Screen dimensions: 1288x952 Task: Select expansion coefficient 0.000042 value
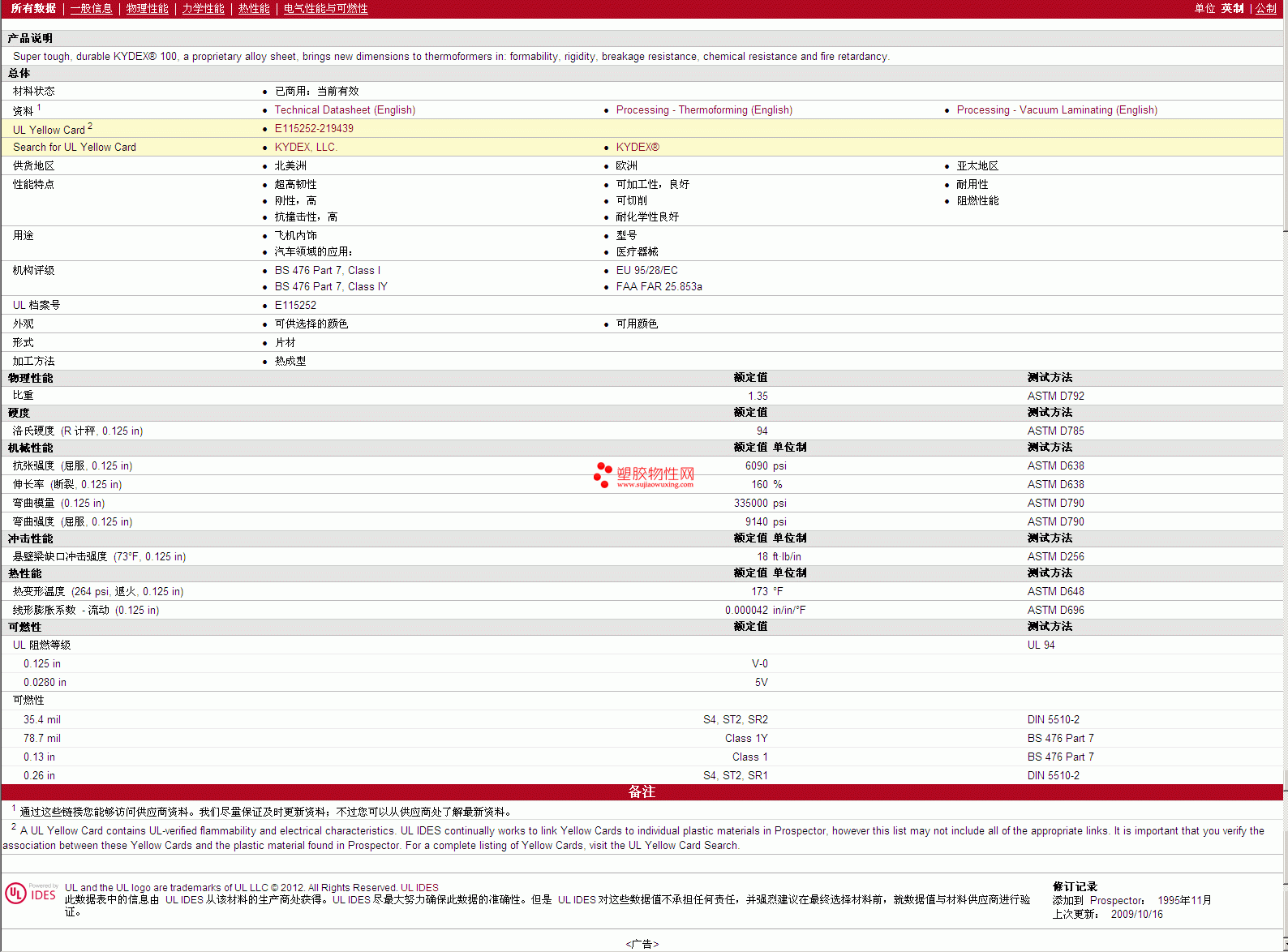tap(746, 610)
